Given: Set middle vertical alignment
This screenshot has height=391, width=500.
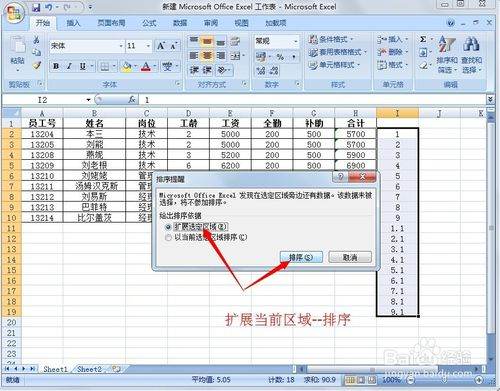Looking at the screenshot, I should point(207,41).
